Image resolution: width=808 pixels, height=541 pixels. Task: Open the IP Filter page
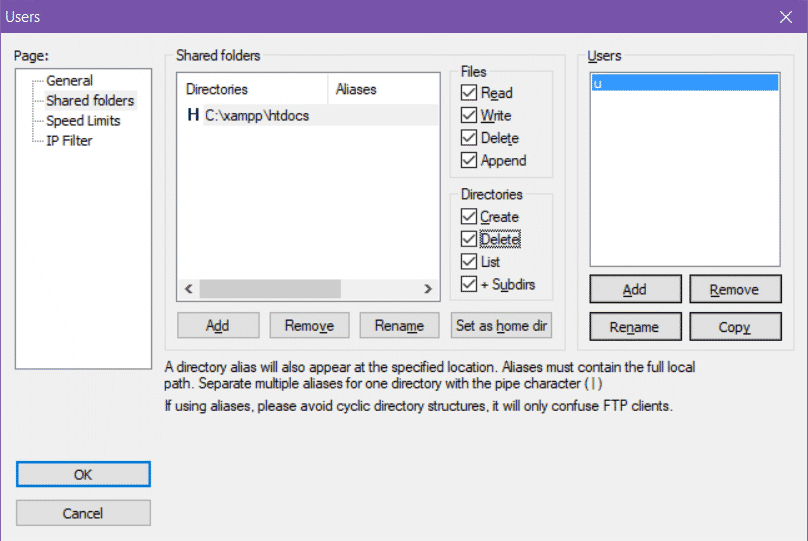(x=69, y=141)
